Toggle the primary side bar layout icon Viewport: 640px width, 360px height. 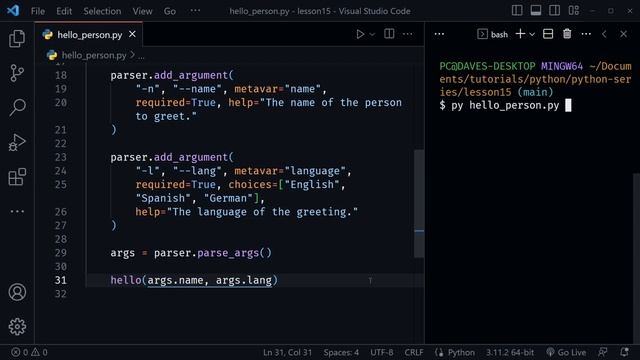coord(517,11)
